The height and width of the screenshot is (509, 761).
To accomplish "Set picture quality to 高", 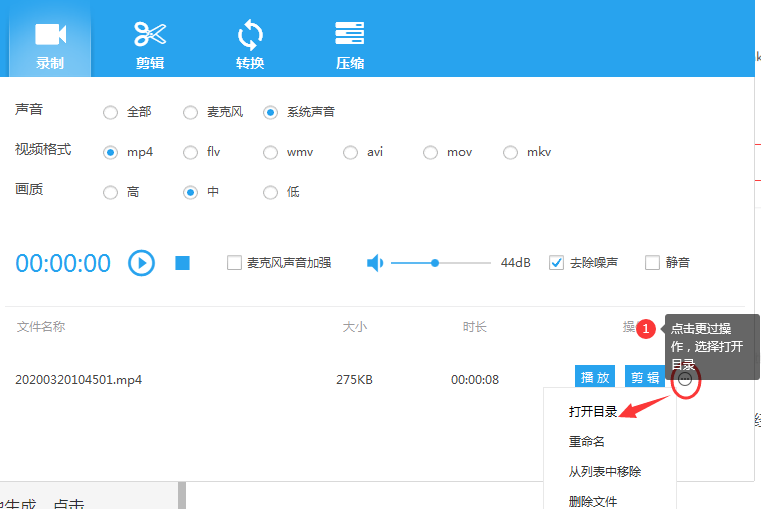I will click(110, 192).
